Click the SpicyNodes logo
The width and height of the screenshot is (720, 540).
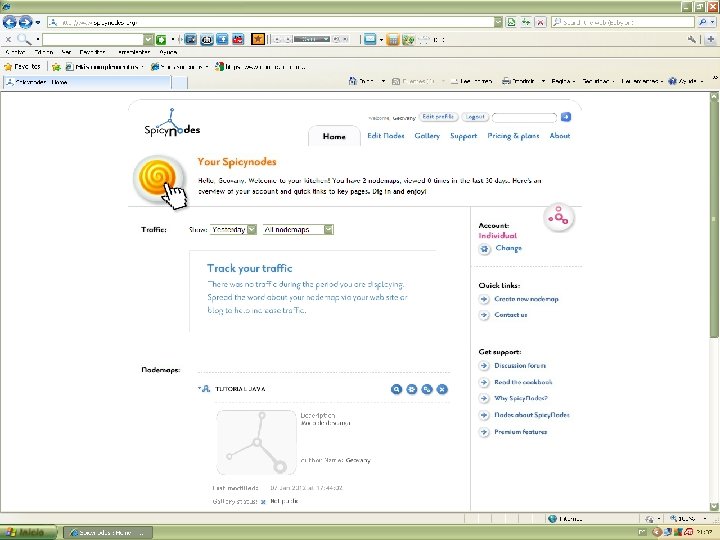click(x=172, y=123)
